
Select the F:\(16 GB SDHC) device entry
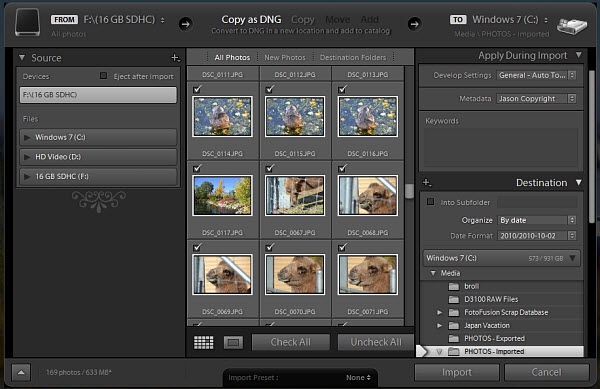click(x=98, y=95)
